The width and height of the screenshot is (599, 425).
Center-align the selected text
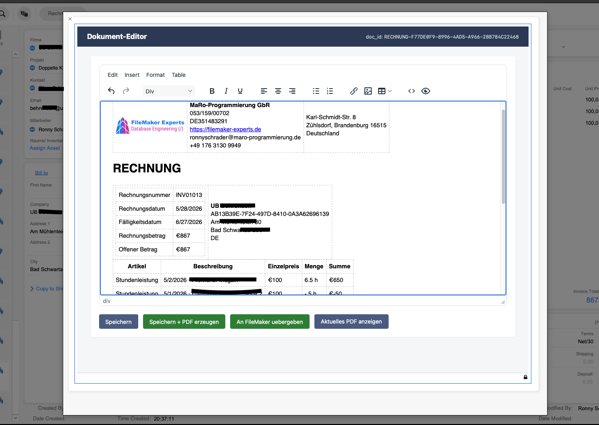278,91
